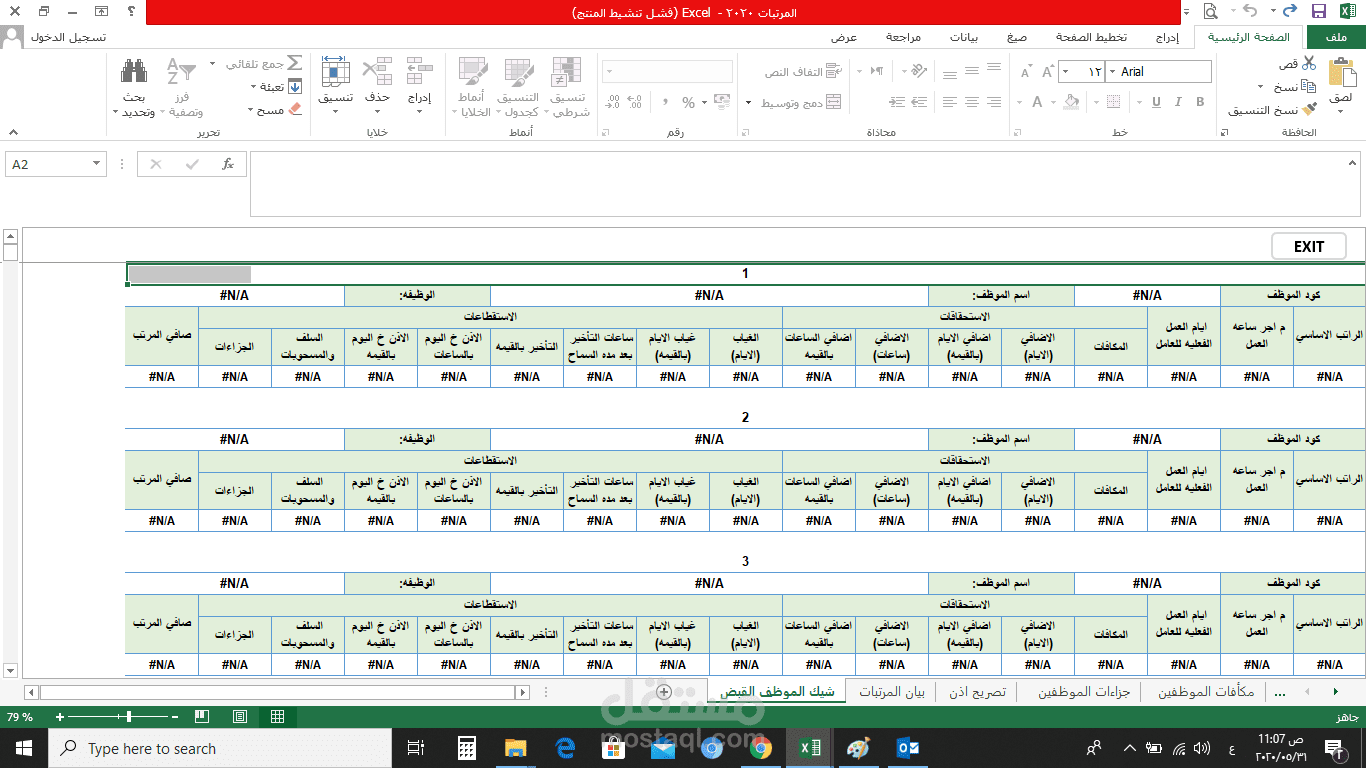Open the Arial font name dropdown
Image resolution: width=1366 pixels, height=768 pixels.
(x=1111, y=72)
